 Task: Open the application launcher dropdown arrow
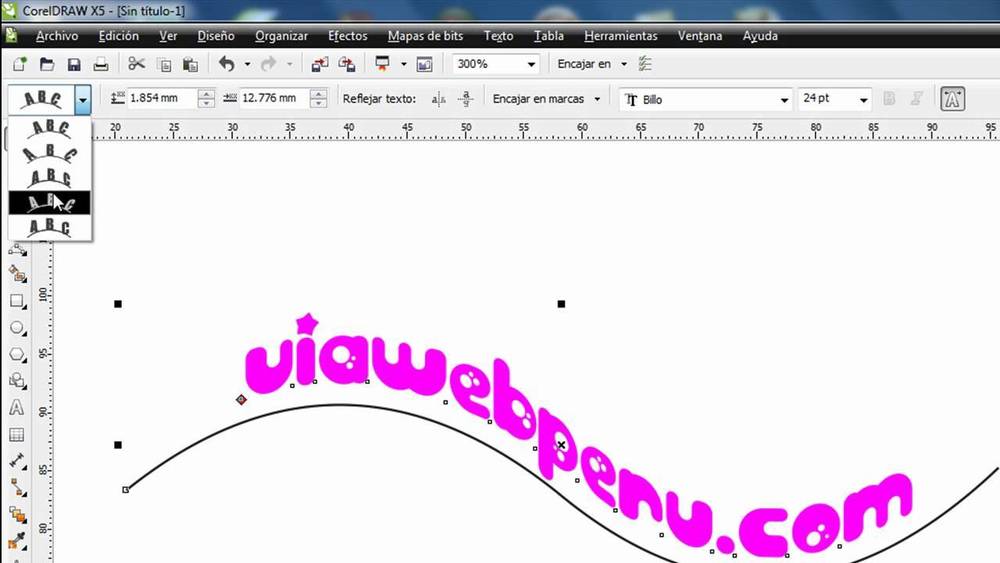403,64
